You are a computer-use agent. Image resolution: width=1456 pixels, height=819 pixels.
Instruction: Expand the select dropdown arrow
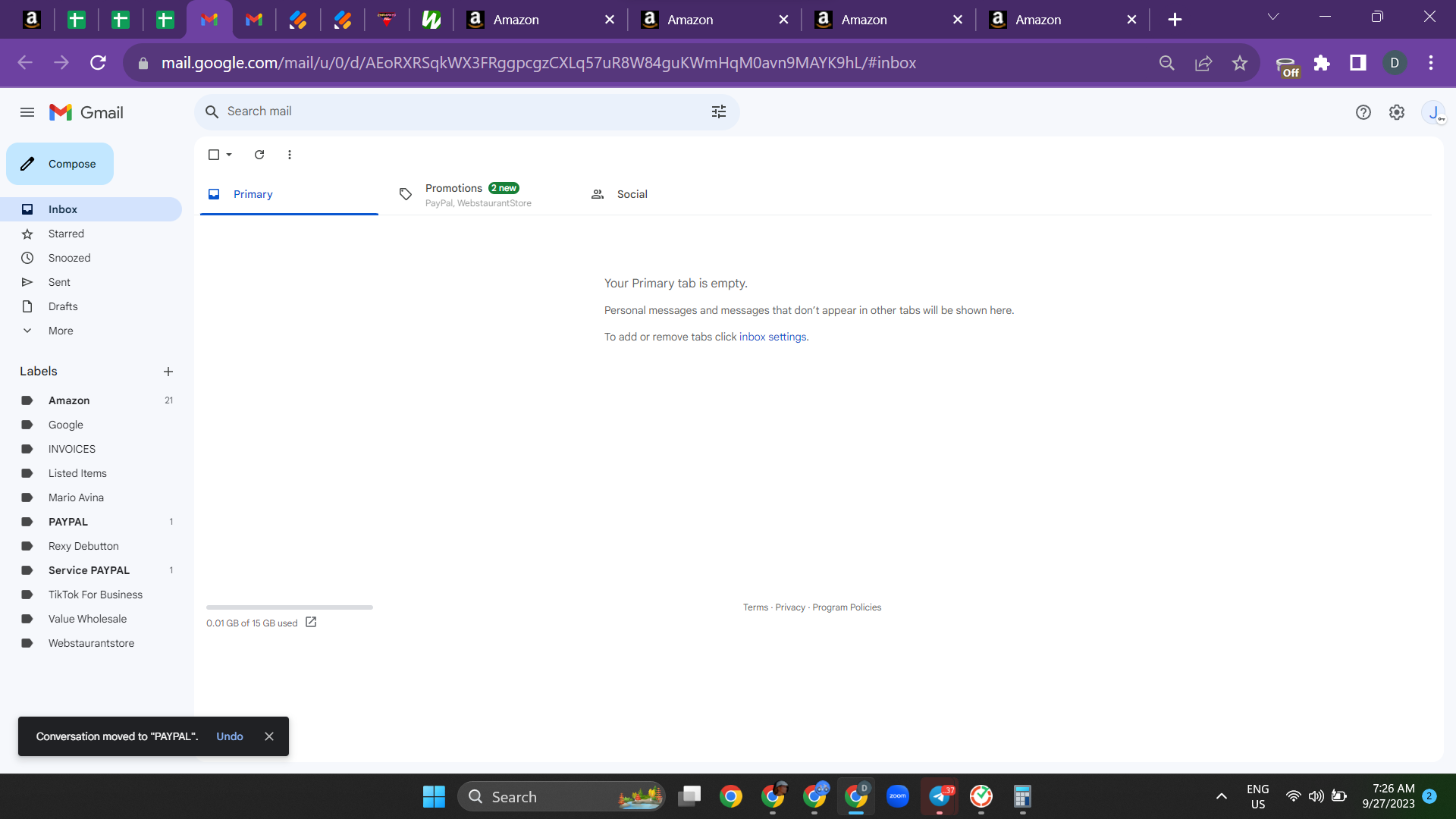pos(229,155)
